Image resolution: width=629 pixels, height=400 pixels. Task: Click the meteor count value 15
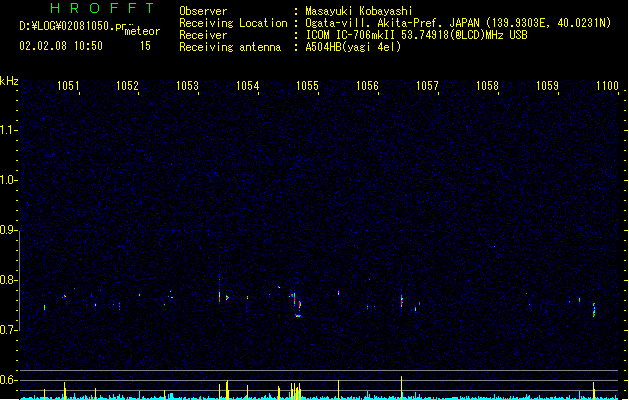click(145, 46)
